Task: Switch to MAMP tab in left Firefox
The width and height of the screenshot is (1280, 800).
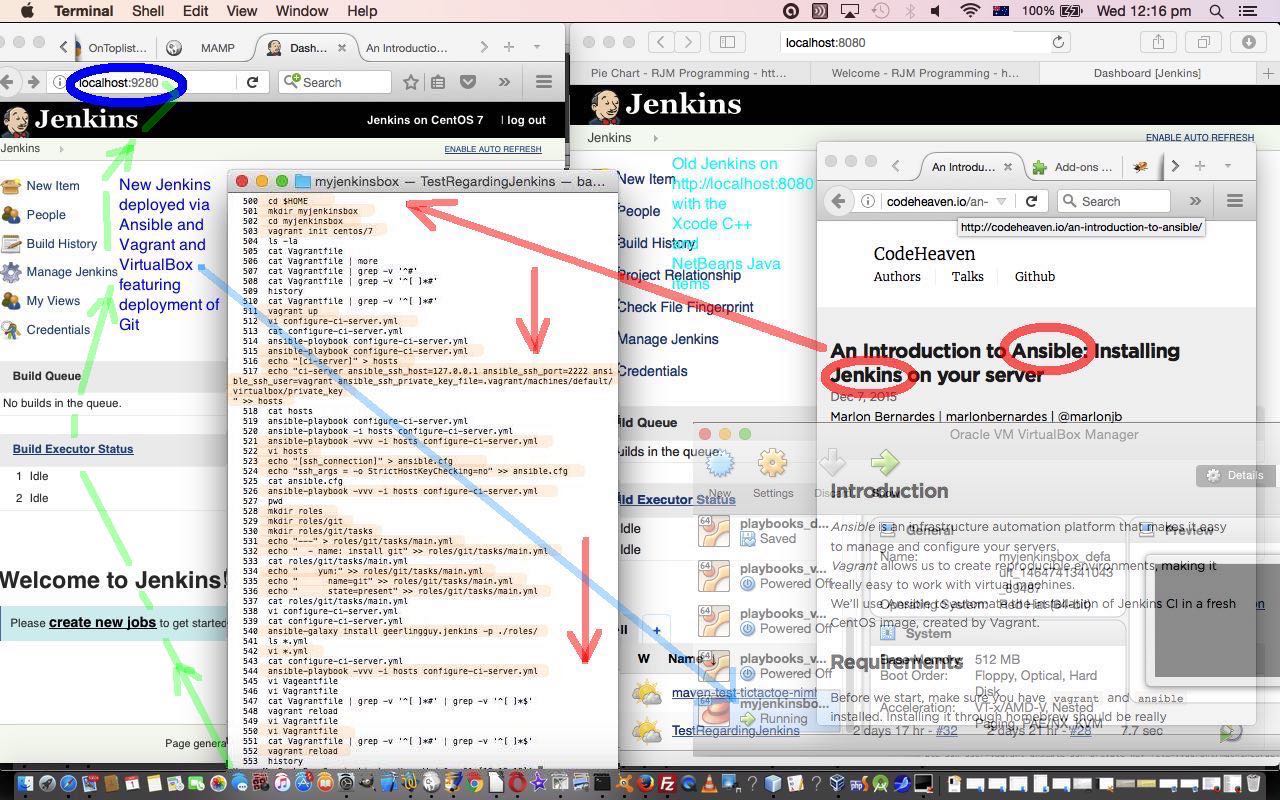Action: tap(206, 48)
